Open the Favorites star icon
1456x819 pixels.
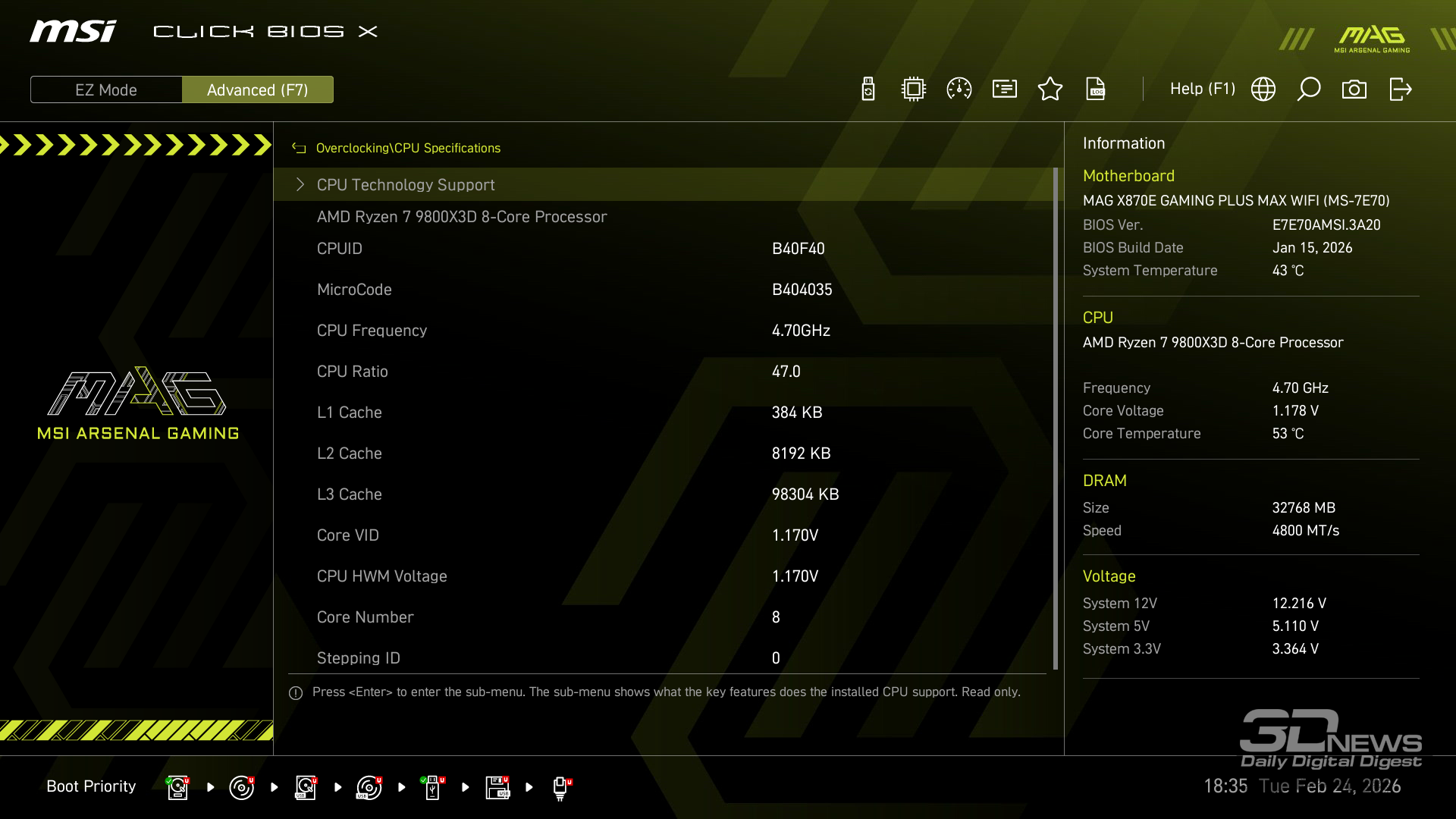[x=1050, y=89]
